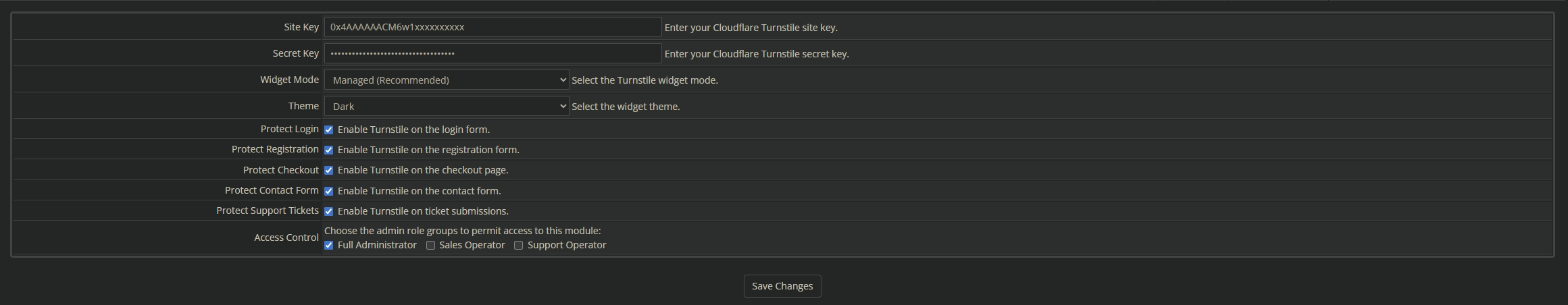Toggle the registration form Turnstile checkbox
The height and width of the screenshot is (305, 1568).
(329, 150)
